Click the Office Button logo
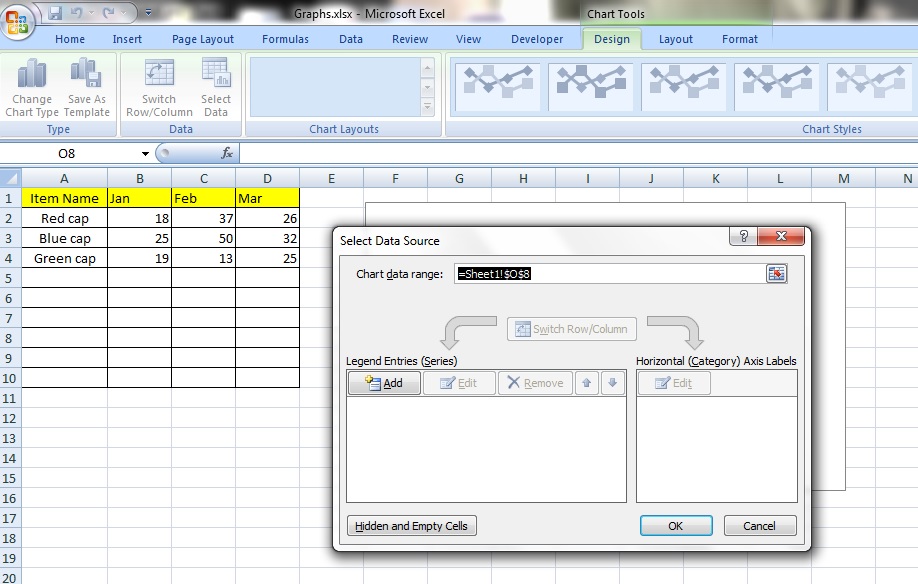Viewport: 918px width, 584px height. [18, 21]
